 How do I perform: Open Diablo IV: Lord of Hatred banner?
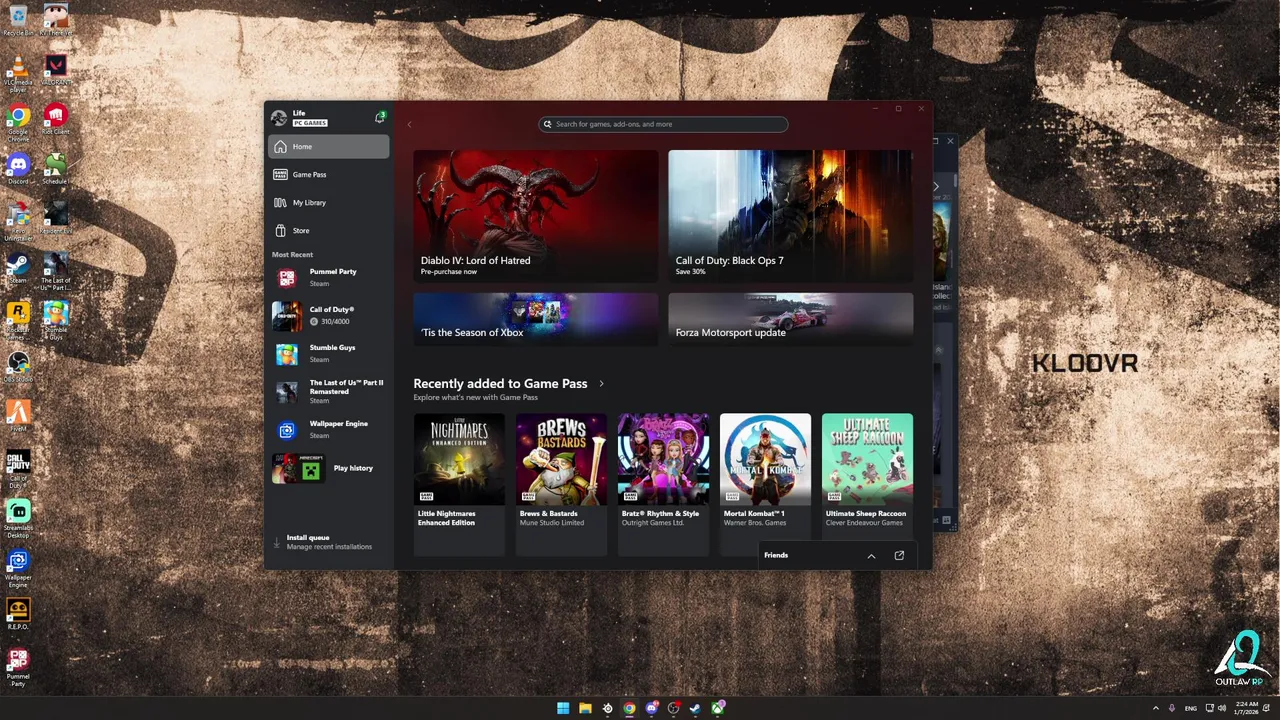pyautogui.click(x=536, y=216)
